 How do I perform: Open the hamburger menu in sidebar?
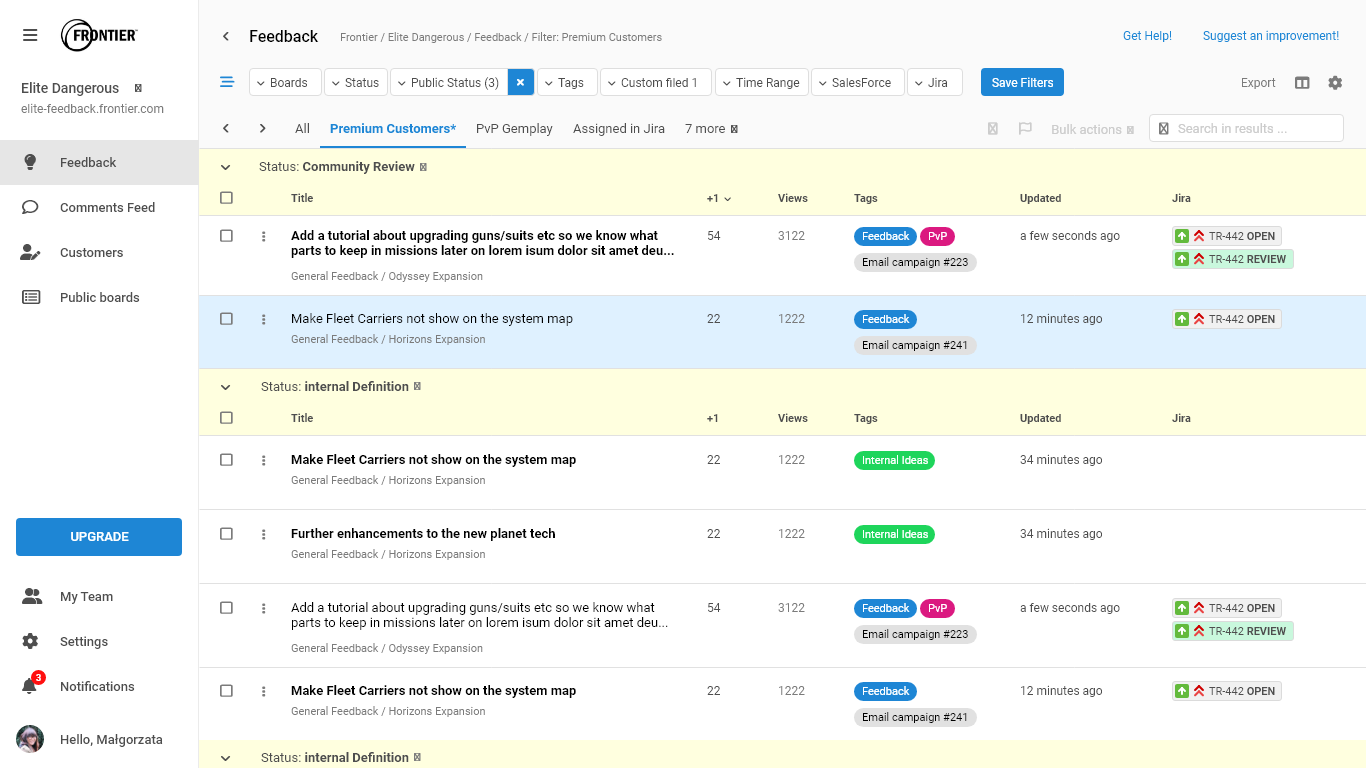coord(30,36)
